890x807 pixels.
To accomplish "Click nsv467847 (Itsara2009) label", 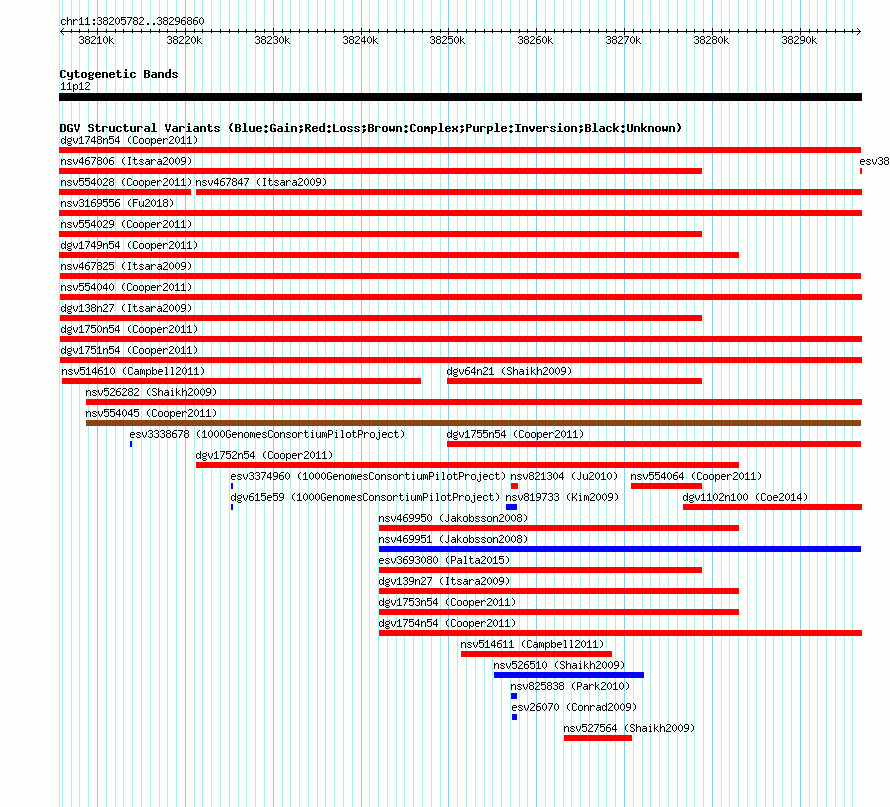I will pyautogui.click(x=261, y=182).
